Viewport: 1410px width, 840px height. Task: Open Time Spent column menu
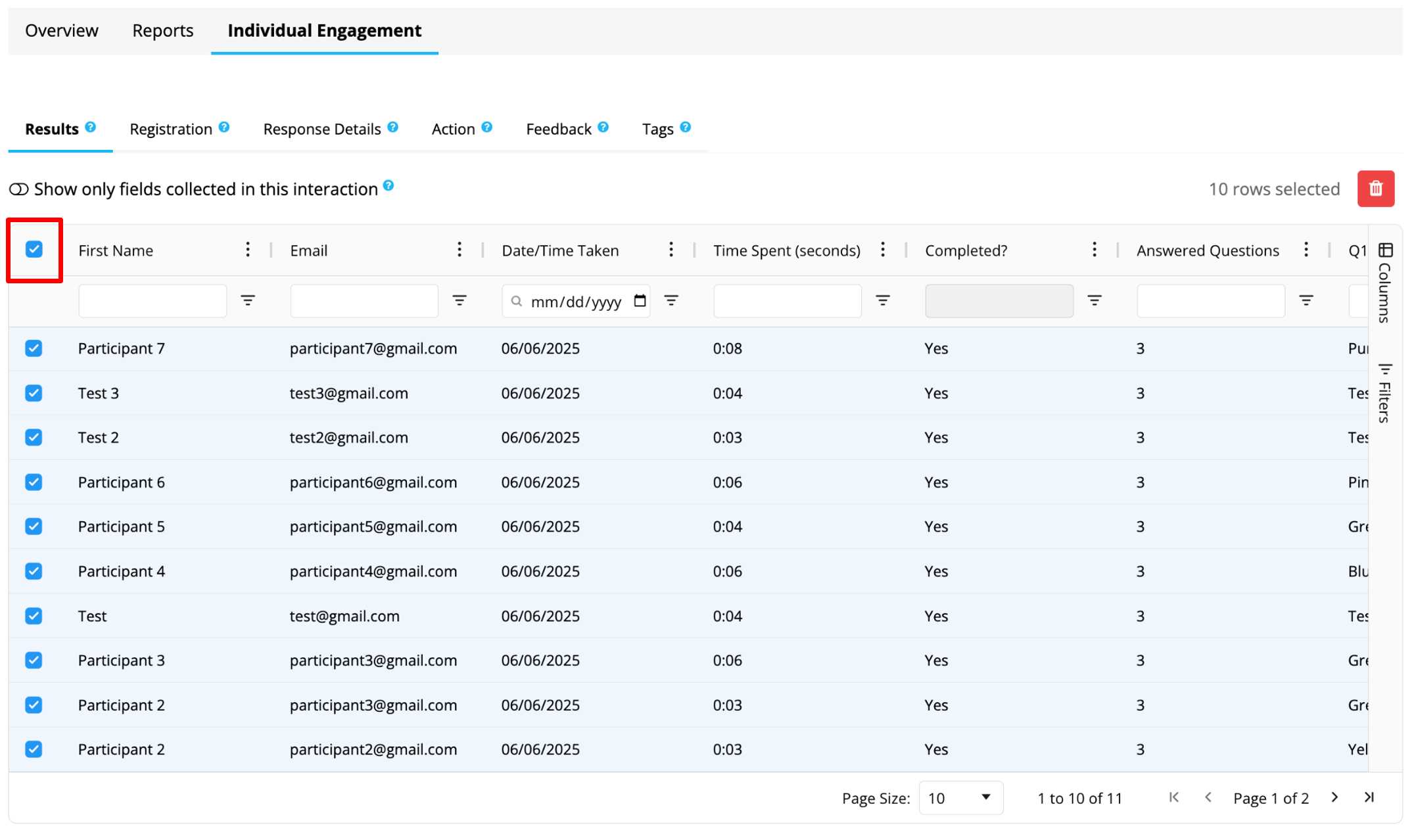pos(883,250)
